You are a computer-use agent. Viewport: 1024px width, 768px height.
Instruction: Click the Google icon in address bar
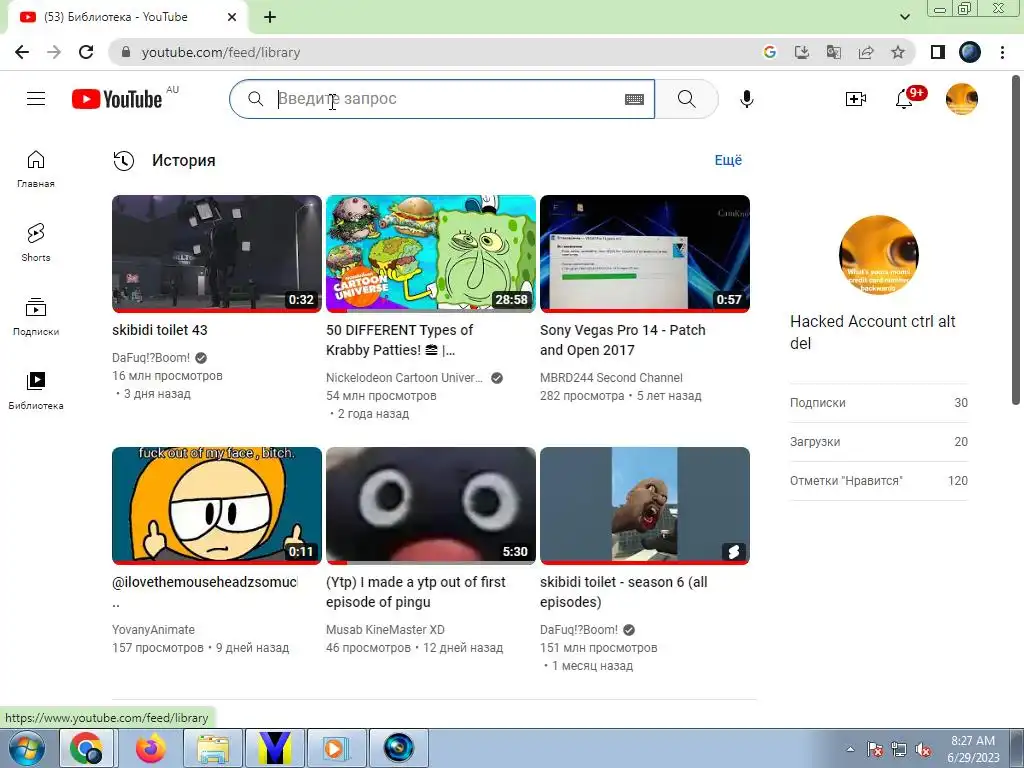click(770, 52)
